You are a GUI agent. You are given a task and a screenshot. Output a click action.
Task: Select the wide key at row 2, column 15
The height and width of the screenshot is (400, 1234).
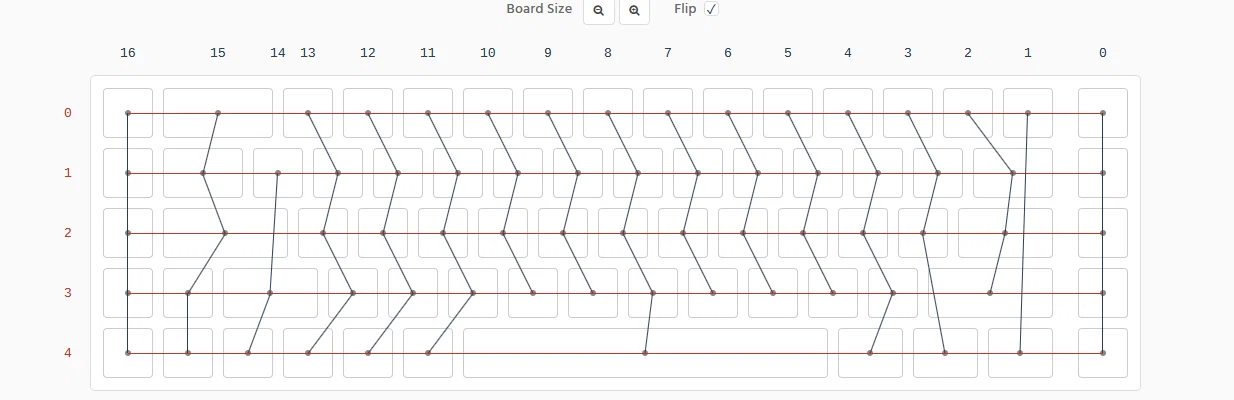pyautogui.click(x=225, y=233)
